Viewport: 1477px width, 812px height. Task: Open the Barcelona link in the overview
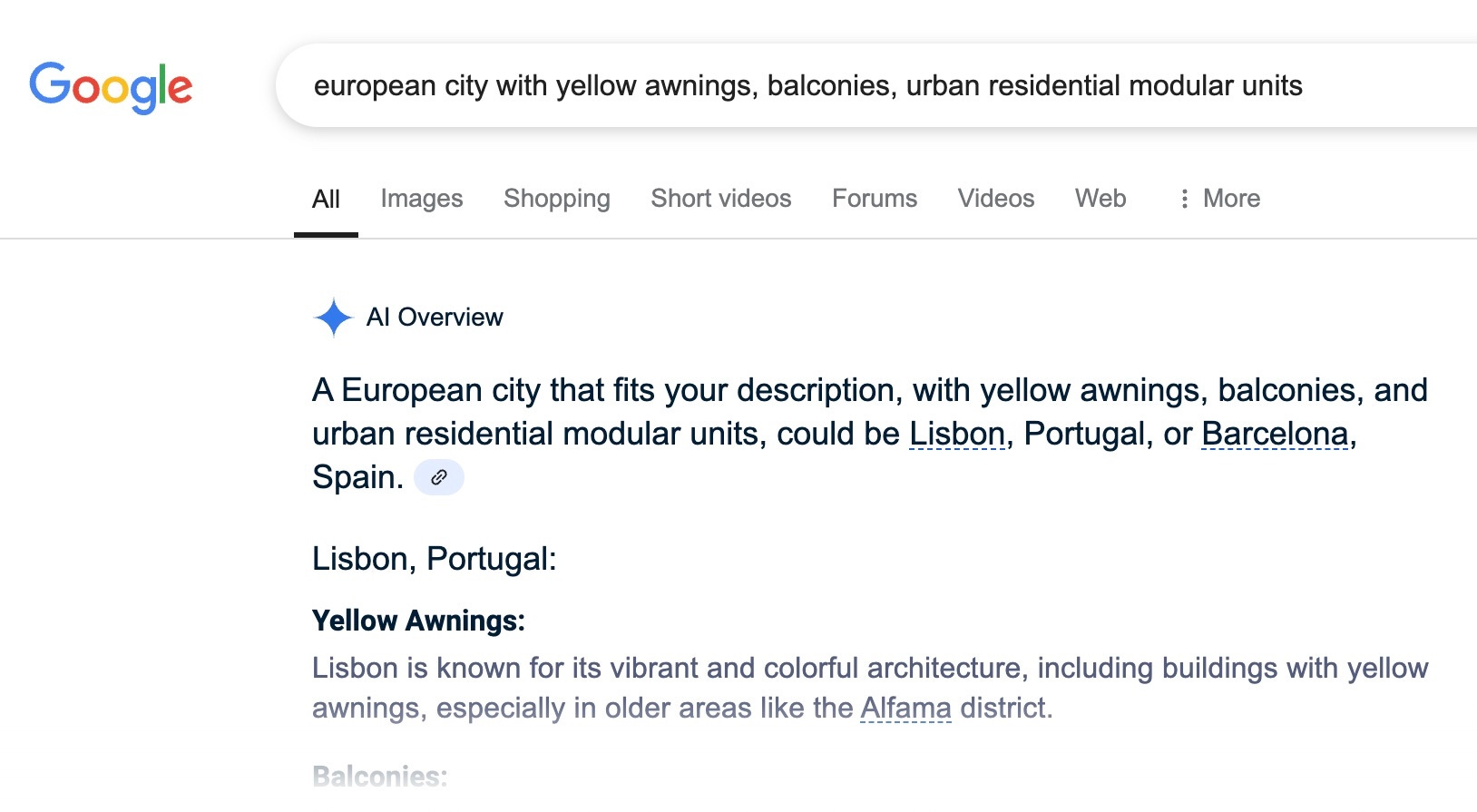pyautogui.click(x=1275, y=434)
